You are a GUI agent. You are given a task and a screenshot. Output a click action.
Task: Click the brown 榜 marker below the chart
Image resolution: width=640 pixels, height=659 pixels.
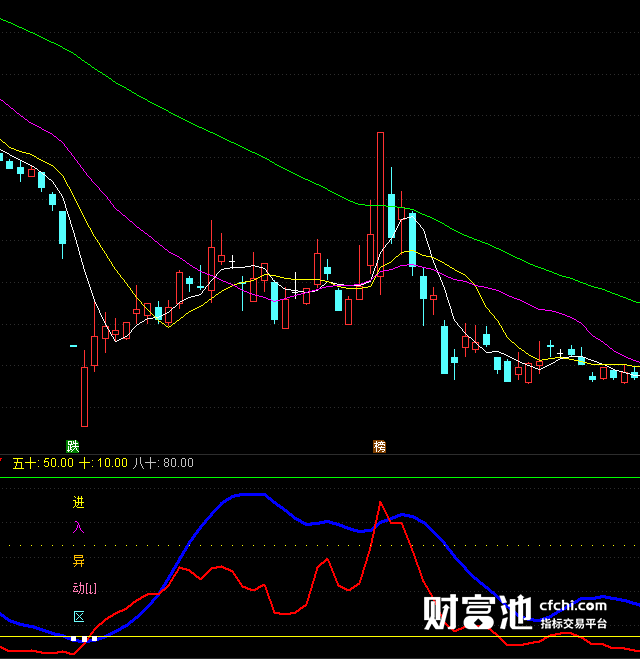click(x=379, y=446)
